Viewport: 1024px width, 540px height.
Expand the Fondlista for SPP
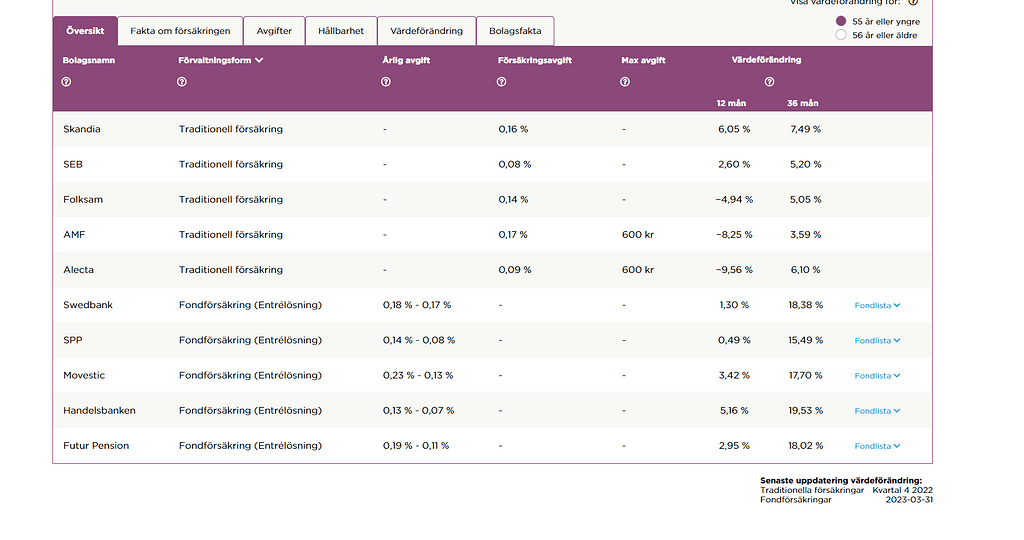[877, 341]
